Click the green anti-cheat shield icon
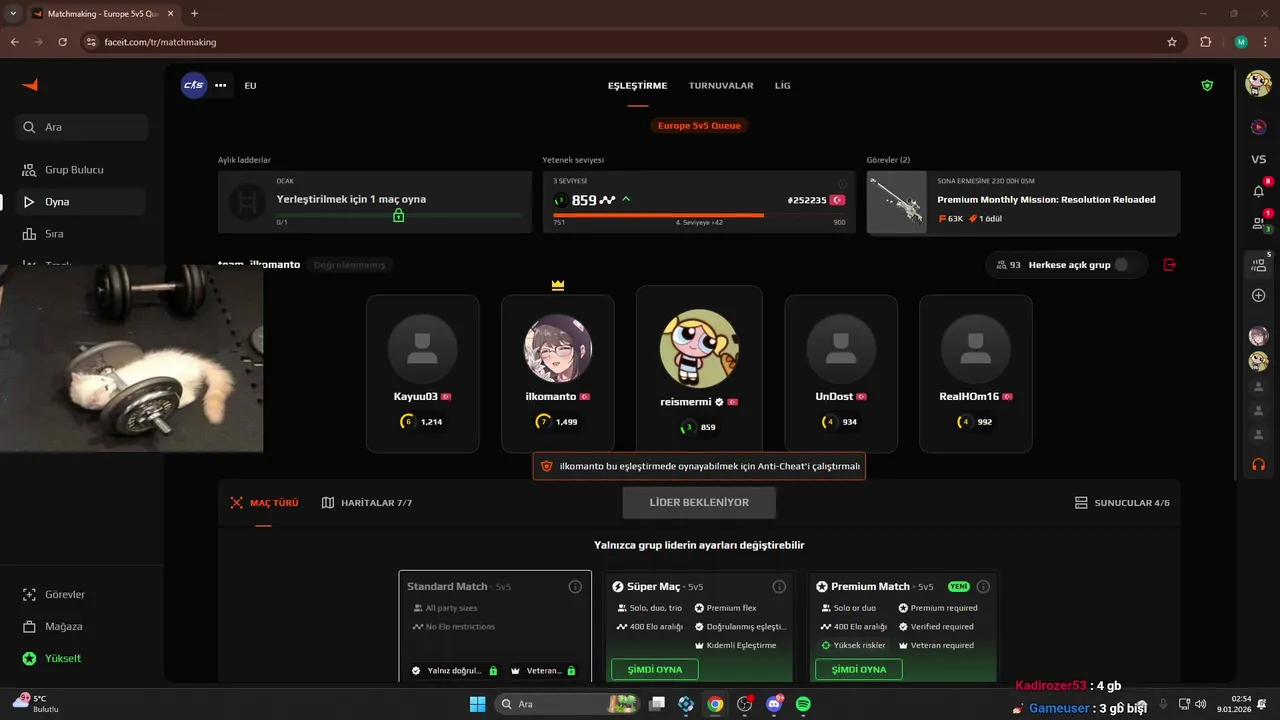The width and height of the screenshot is (1280, 720). click(1207, 86)
